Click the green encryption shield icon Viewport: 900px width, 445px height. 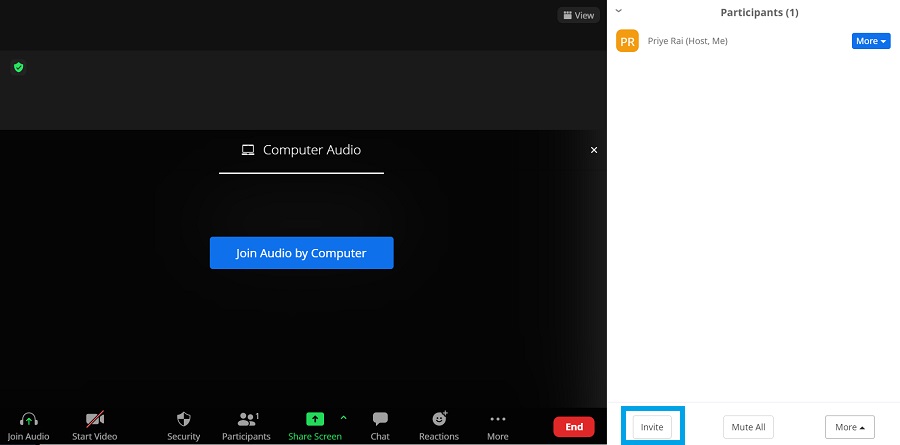tap(18, 67)
